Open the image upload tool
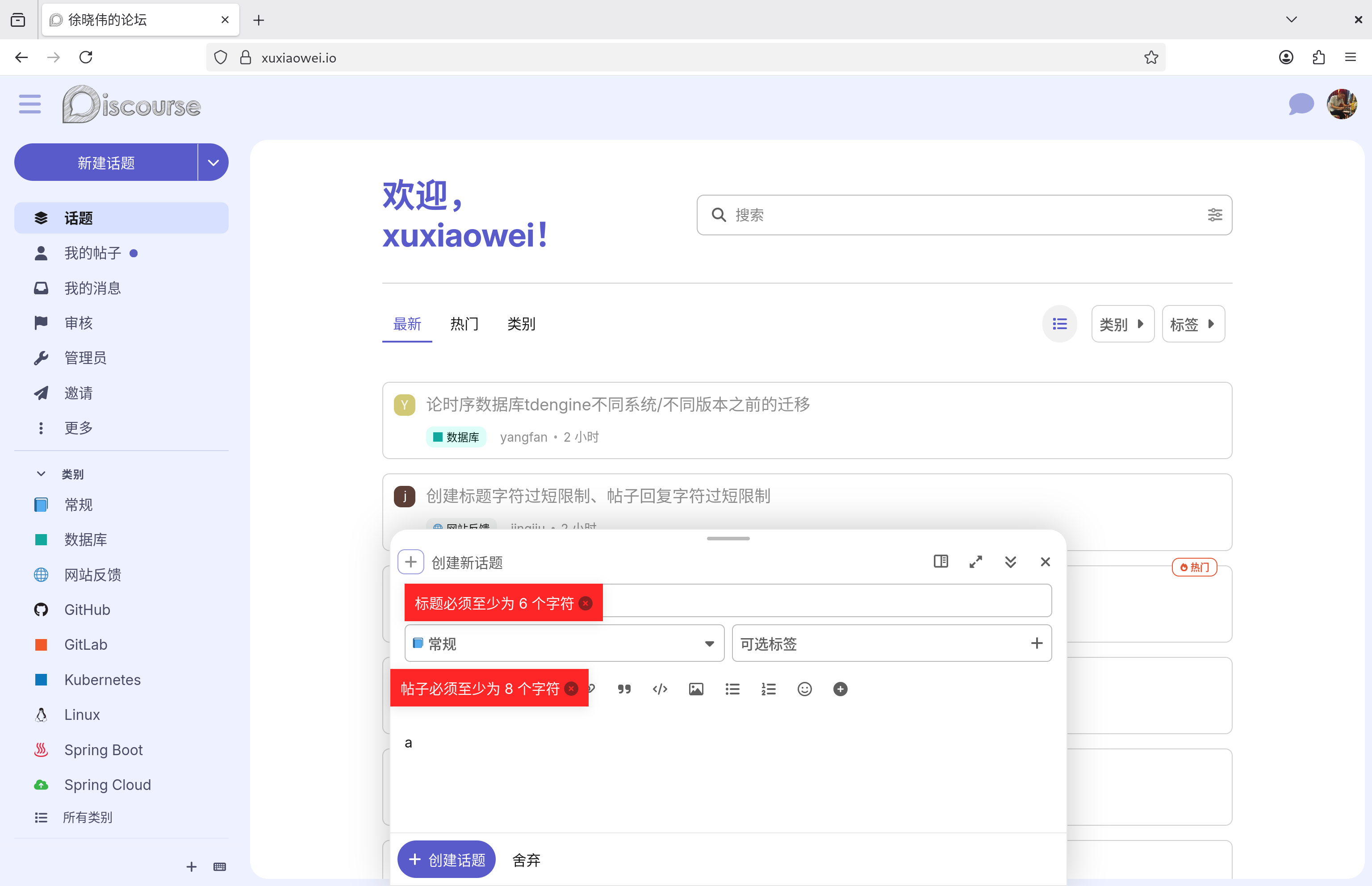 coord(696,689)
